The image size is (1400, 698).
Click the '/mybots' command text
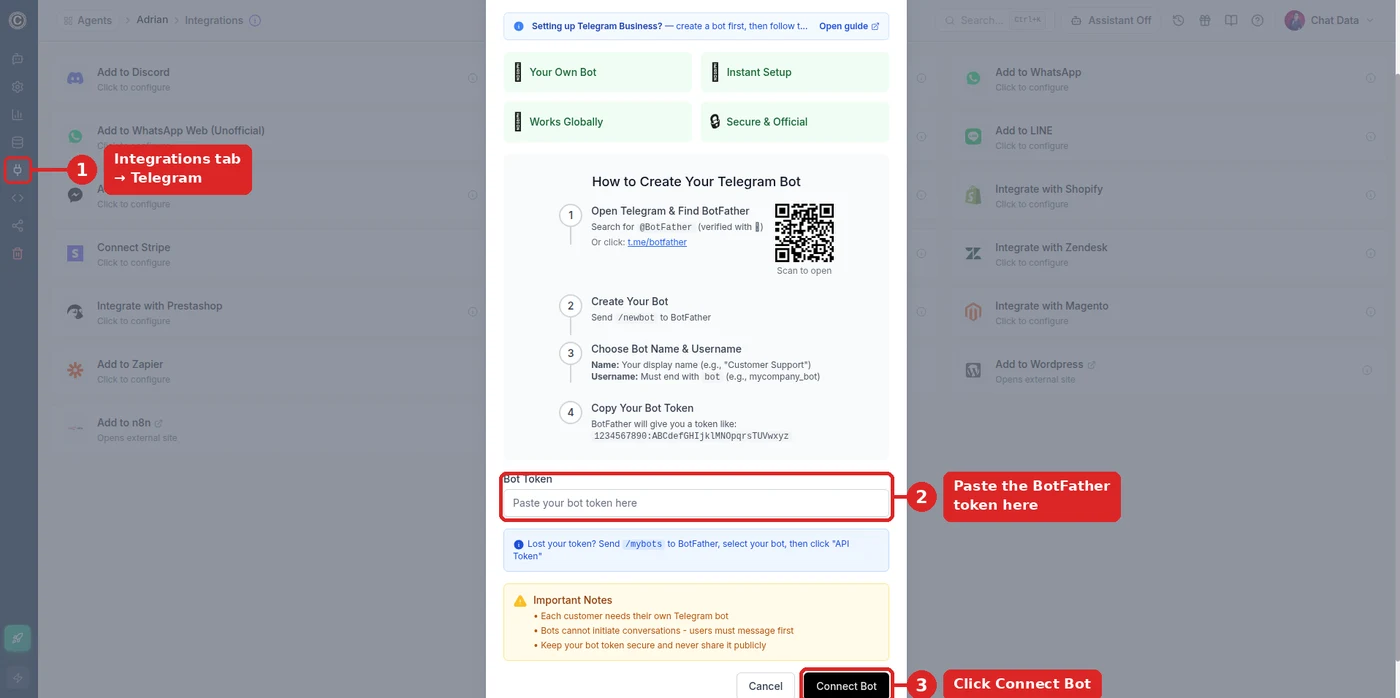pyautogui.click(x=643, y=544)
